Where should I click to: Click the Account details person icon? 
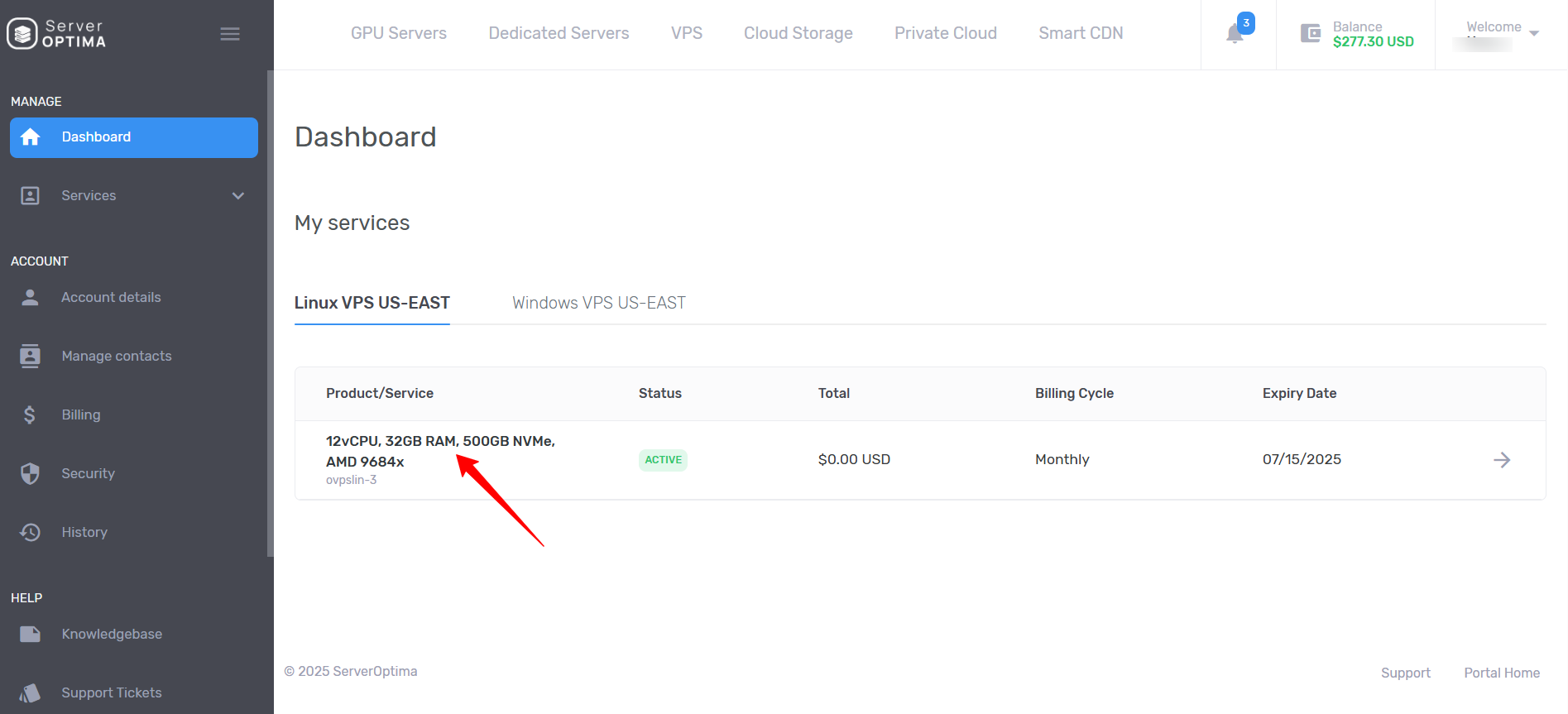[x=30, y=298]
